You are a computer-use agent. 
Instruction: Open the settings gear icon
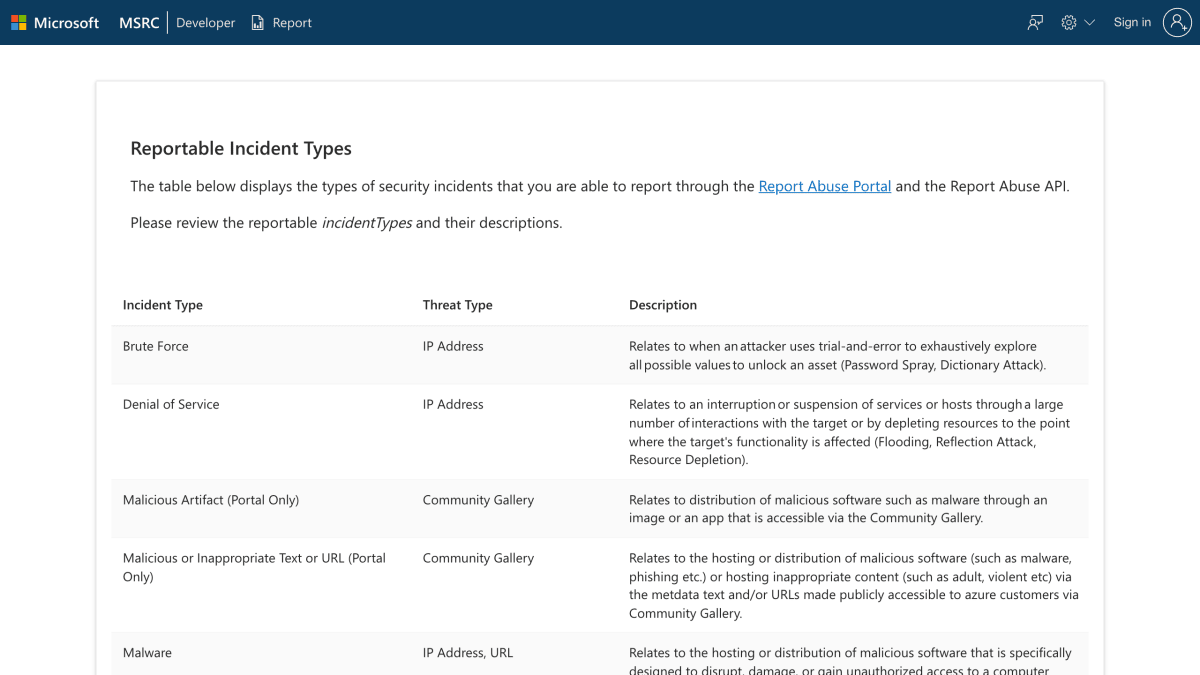click(1069, 22)
